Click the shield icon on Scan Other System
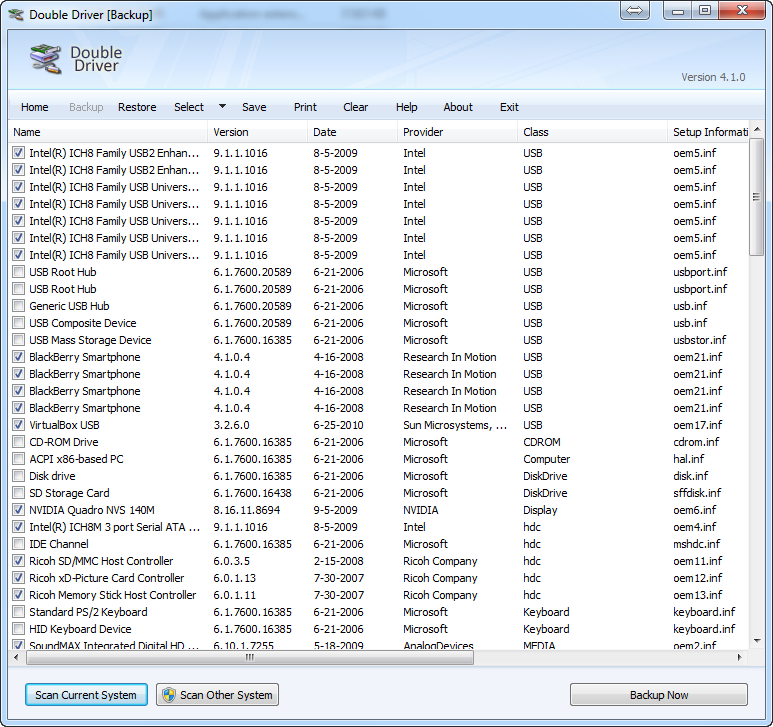The width and height of the screenshot is (773, 727). (x=169, y=695)
